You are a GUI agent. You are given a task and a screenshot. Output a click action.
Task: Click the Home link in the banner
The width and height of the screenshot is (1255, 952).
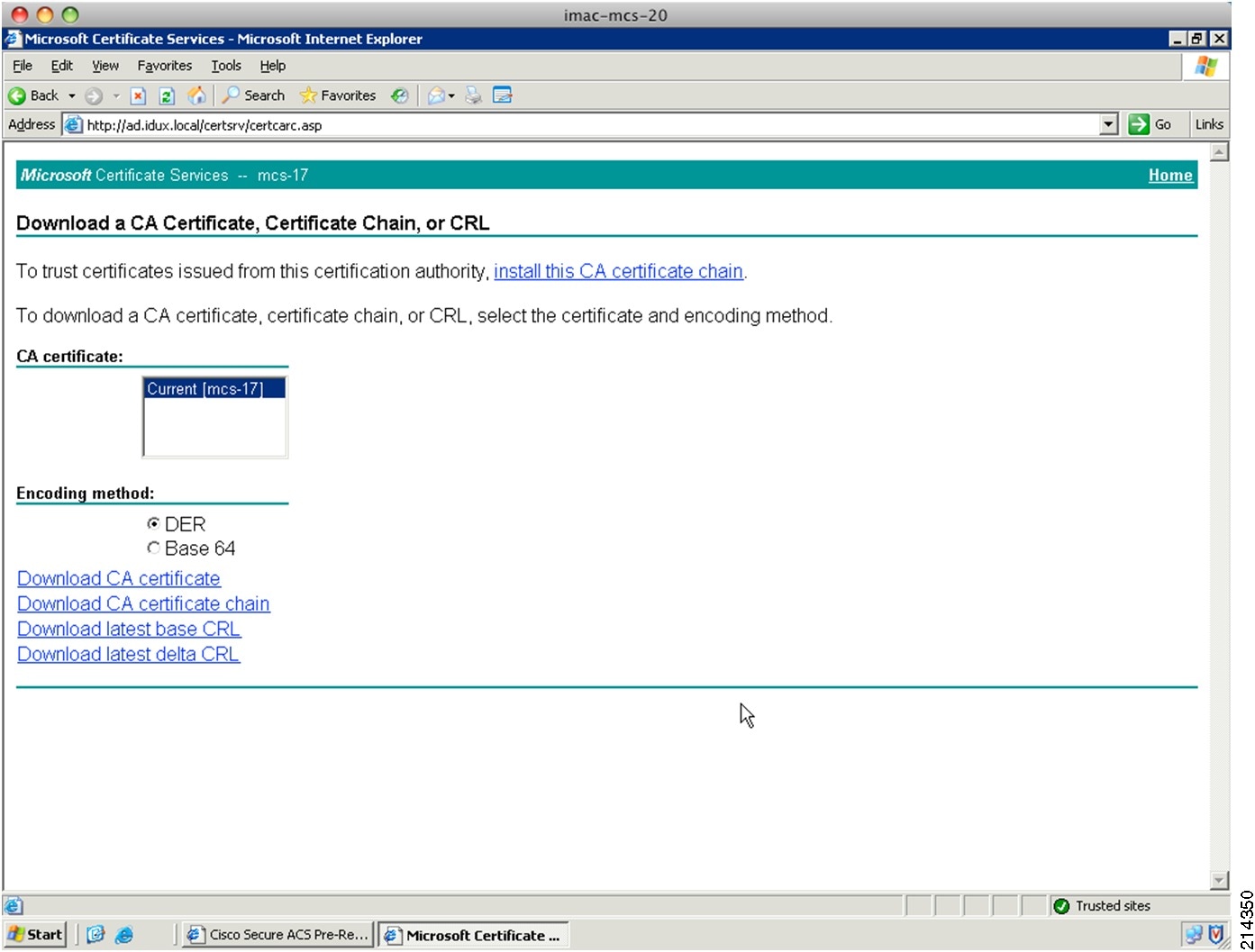(x=1170, y=176)
